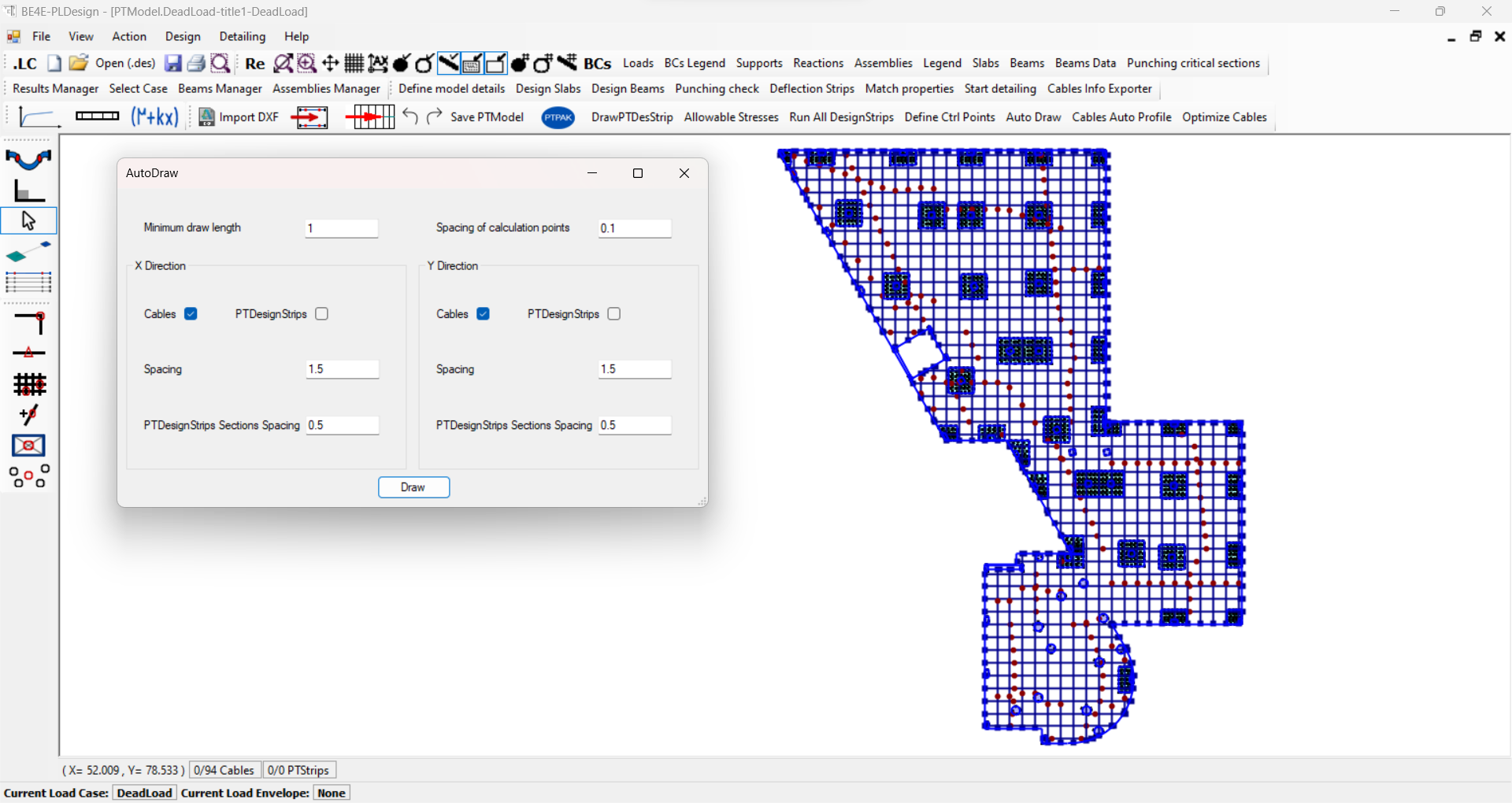
Task: Click the grid with red nodes tool
Action: click(30, 384)
